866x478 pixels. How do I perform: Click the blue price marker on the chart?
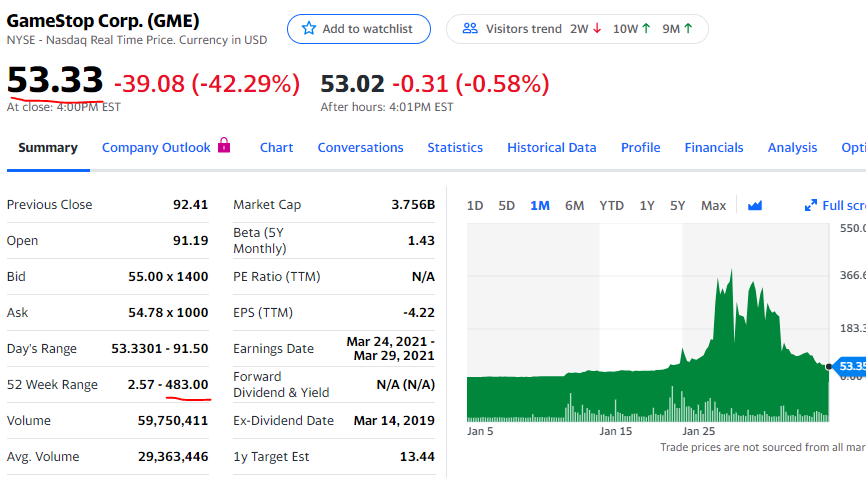(851, 366)
